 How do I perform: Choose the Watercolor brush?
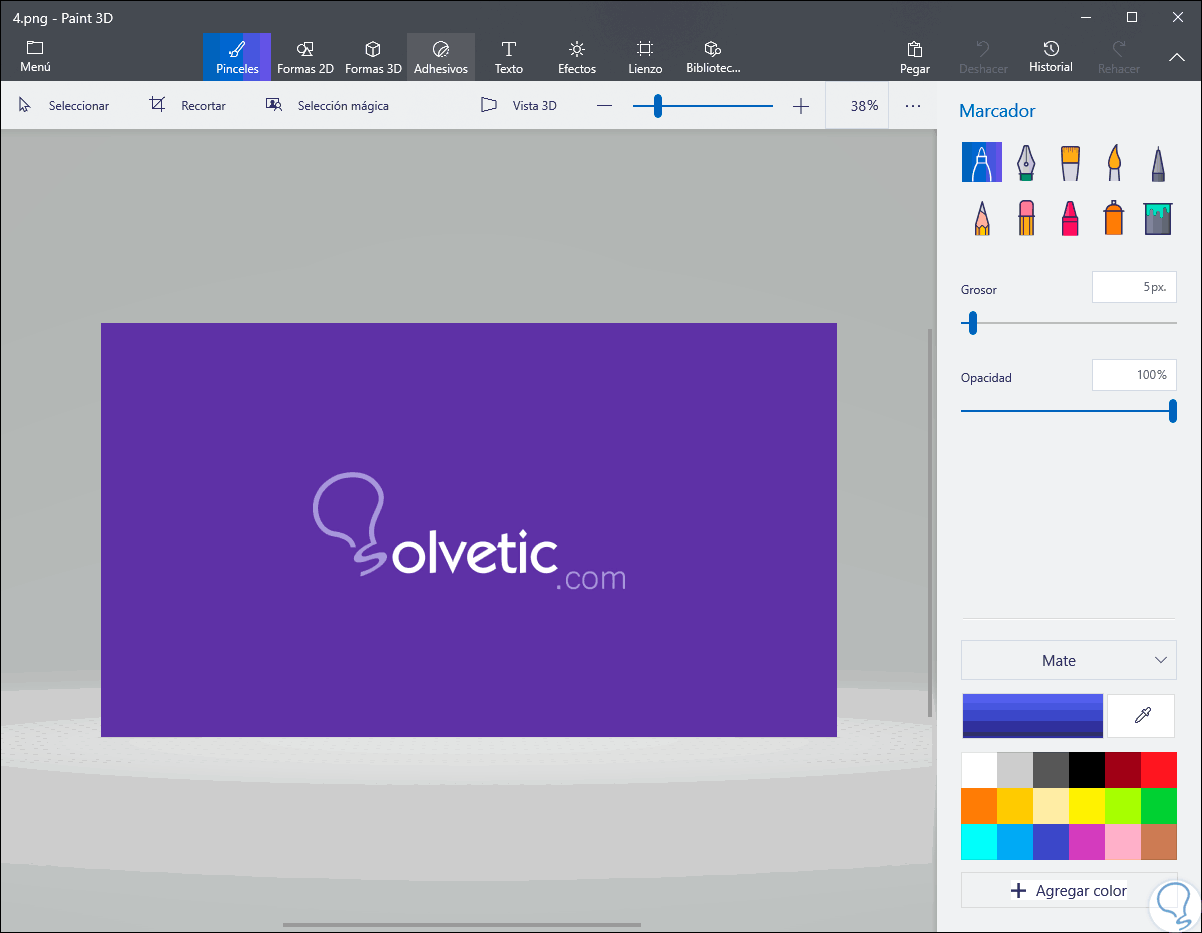click(x=1113, y=162)
